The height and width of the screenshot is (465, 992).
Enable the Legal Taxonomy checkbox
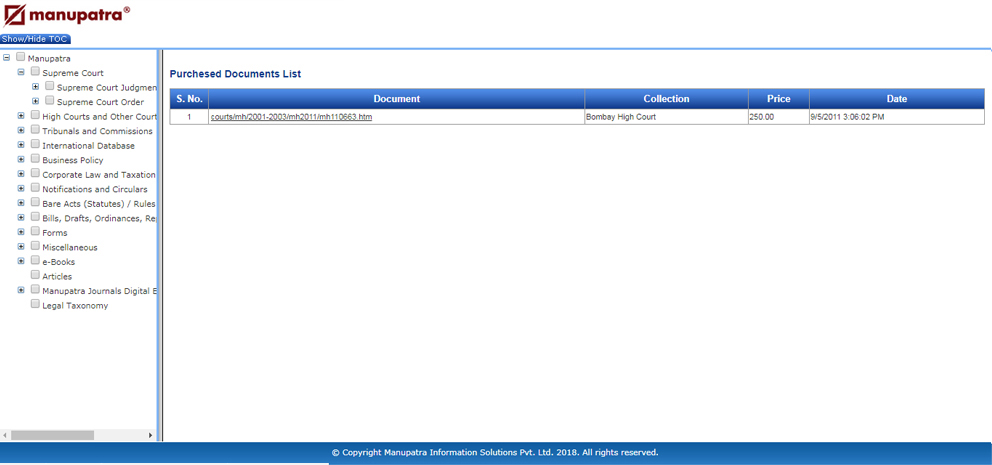[35, 304]
